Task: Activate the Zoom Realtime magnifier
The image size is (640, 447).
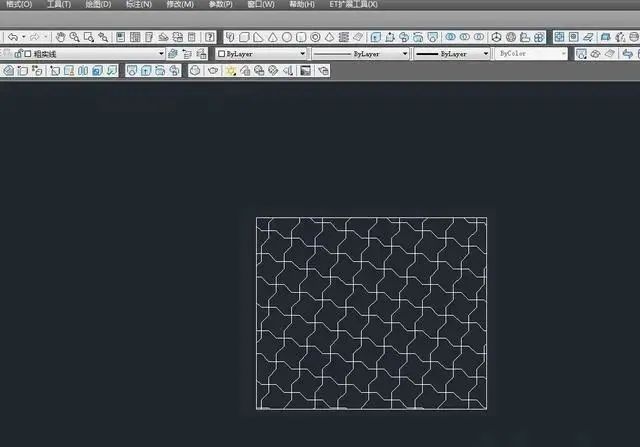Action: (x=74, y=37)
